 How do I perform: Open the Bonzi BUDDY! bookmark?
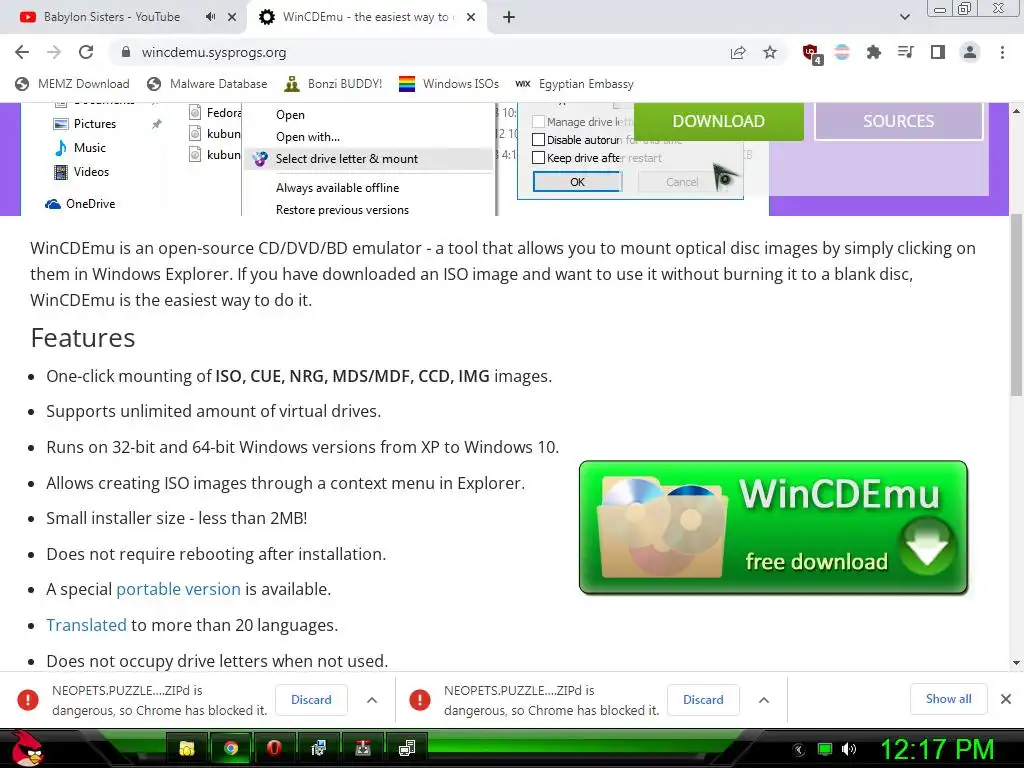(334, 84)
